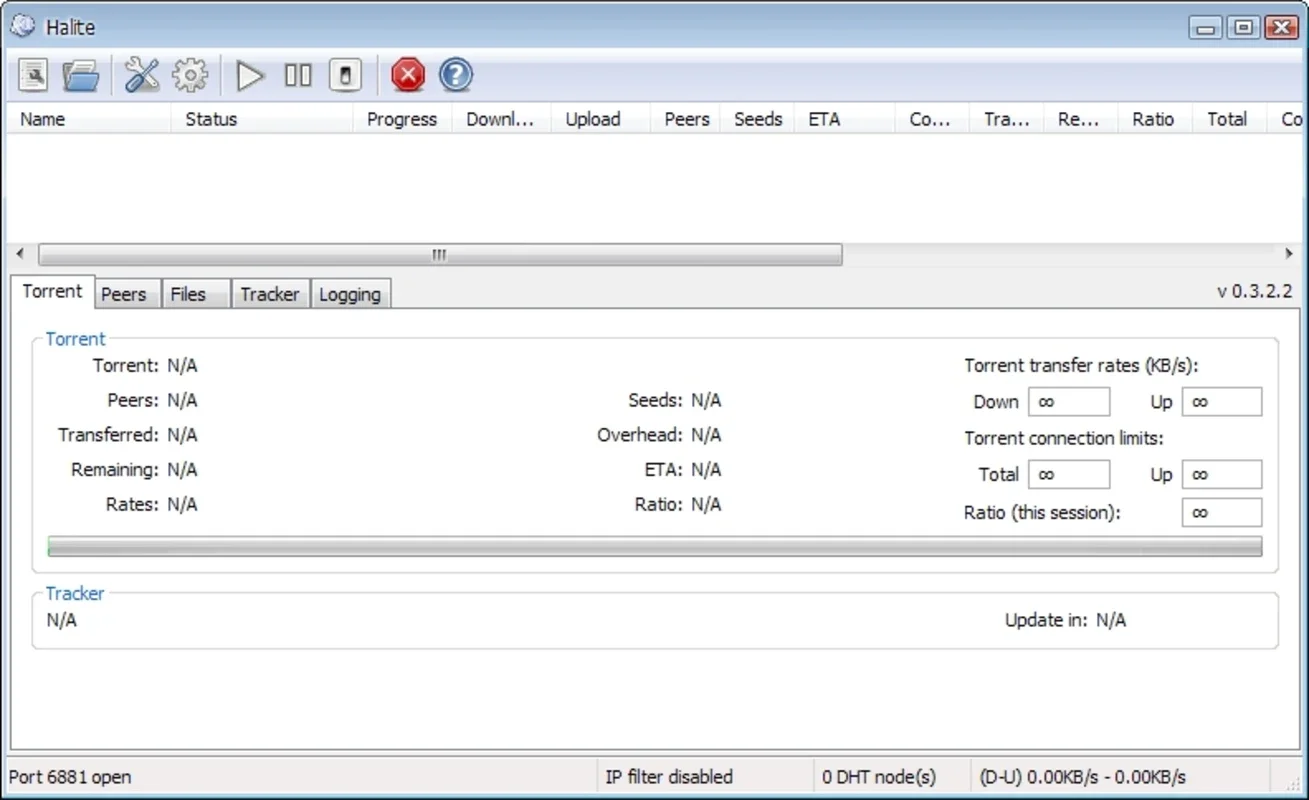
Task: Click the 'Transferred: N/A' text
Action: [128, 435]
